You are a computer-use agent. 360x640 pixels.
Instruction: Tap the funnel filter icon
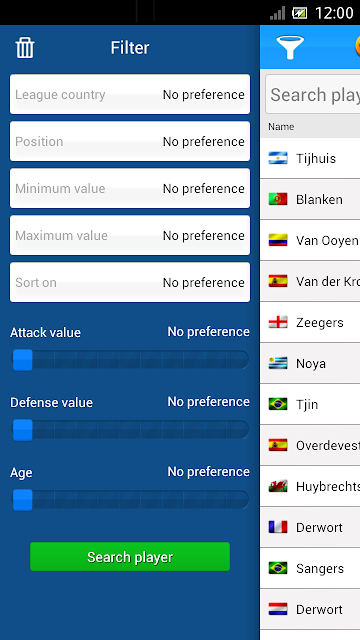tap(290, 47)
